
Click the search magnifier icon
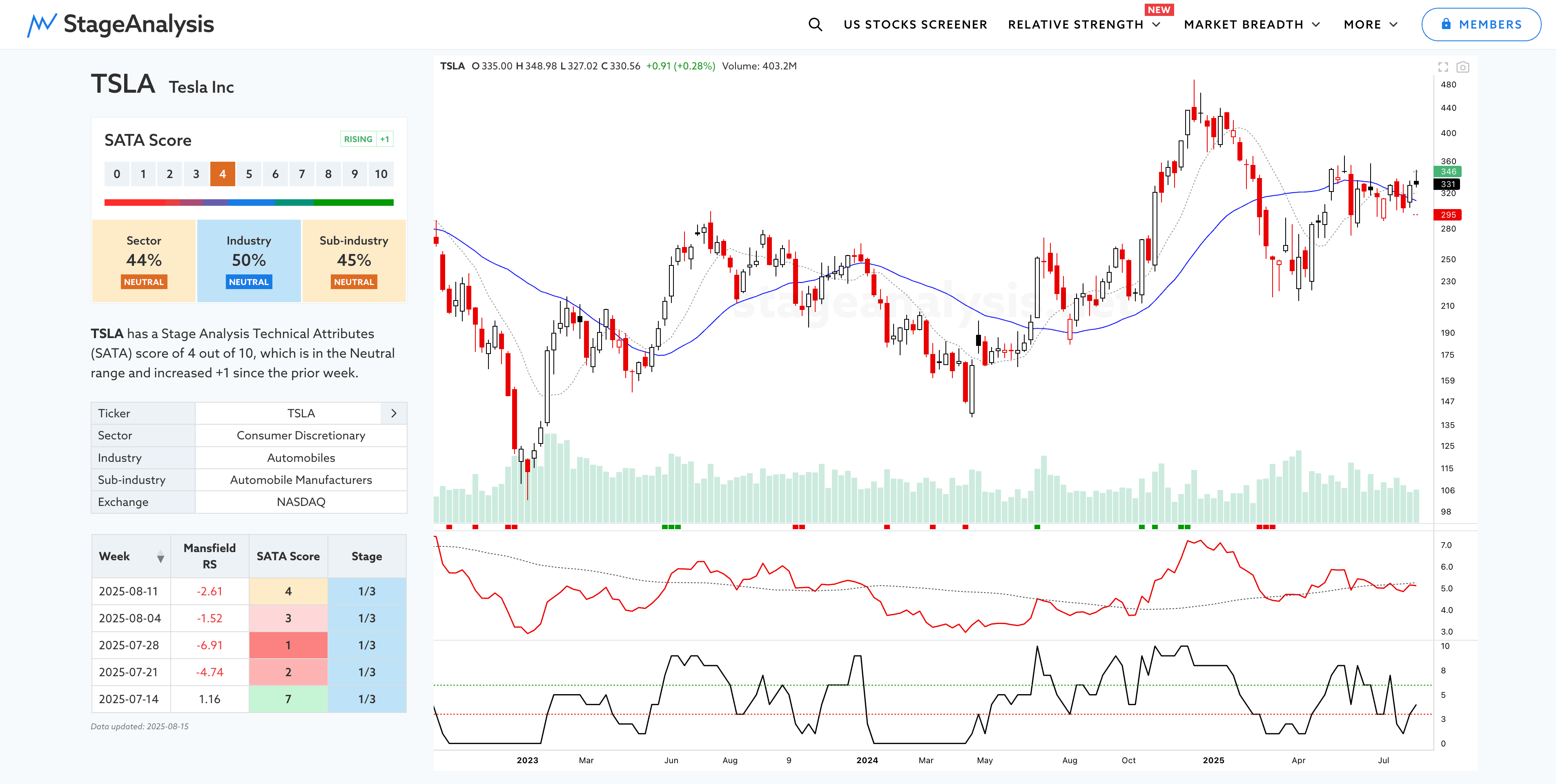pyautogui.click(x=815, y=25)
